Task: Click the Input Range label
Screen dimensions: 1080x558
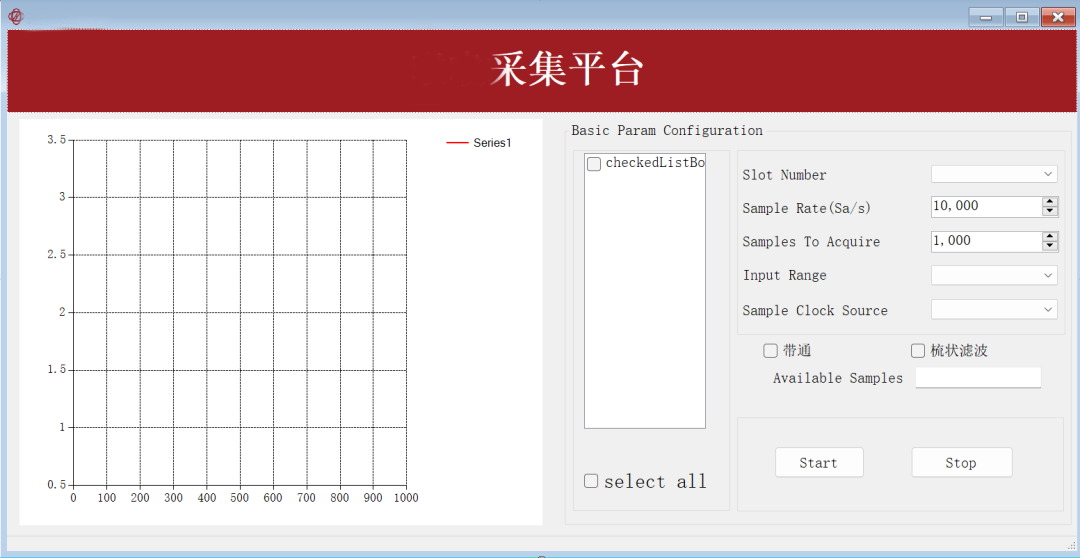Action: pos(785,276)
